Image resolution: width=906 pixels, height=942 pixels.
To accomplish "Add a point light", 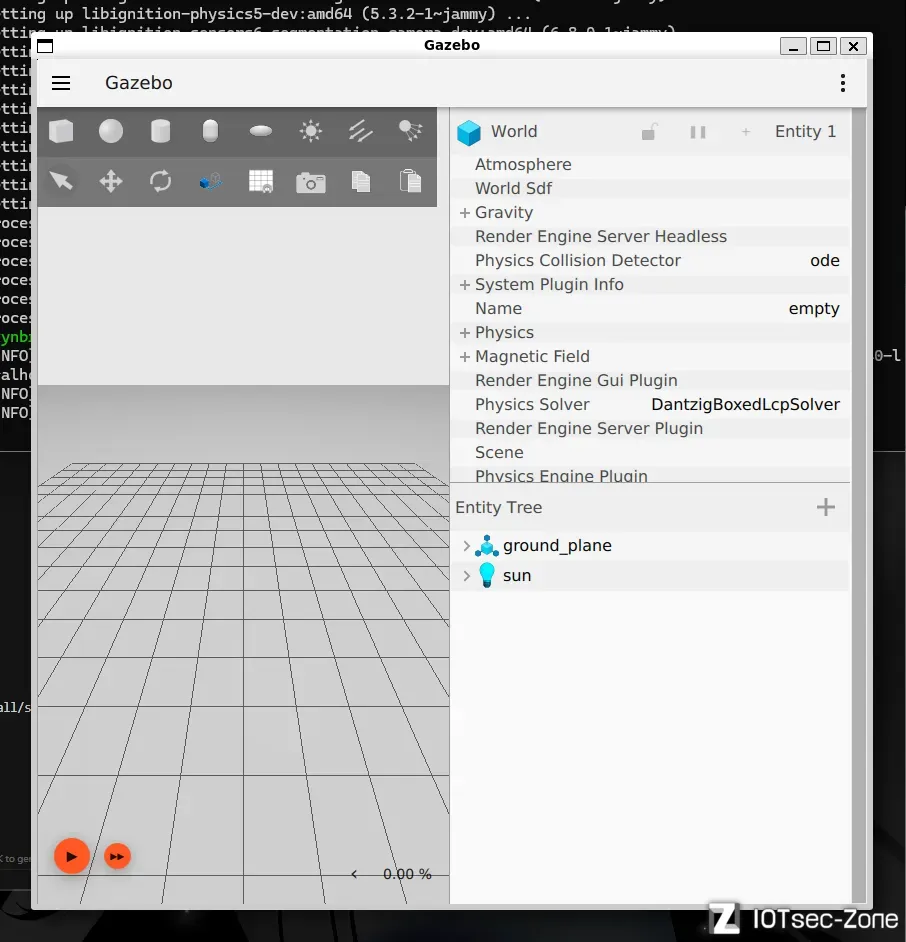I will point(311,131).
